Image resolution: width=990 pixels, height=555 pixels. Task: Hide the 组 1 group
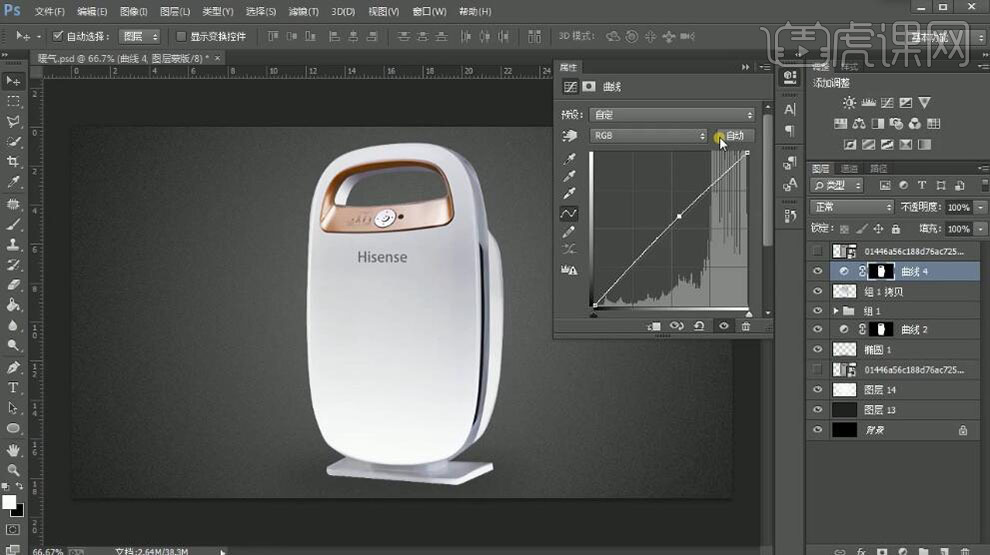[x=818, y=311]
